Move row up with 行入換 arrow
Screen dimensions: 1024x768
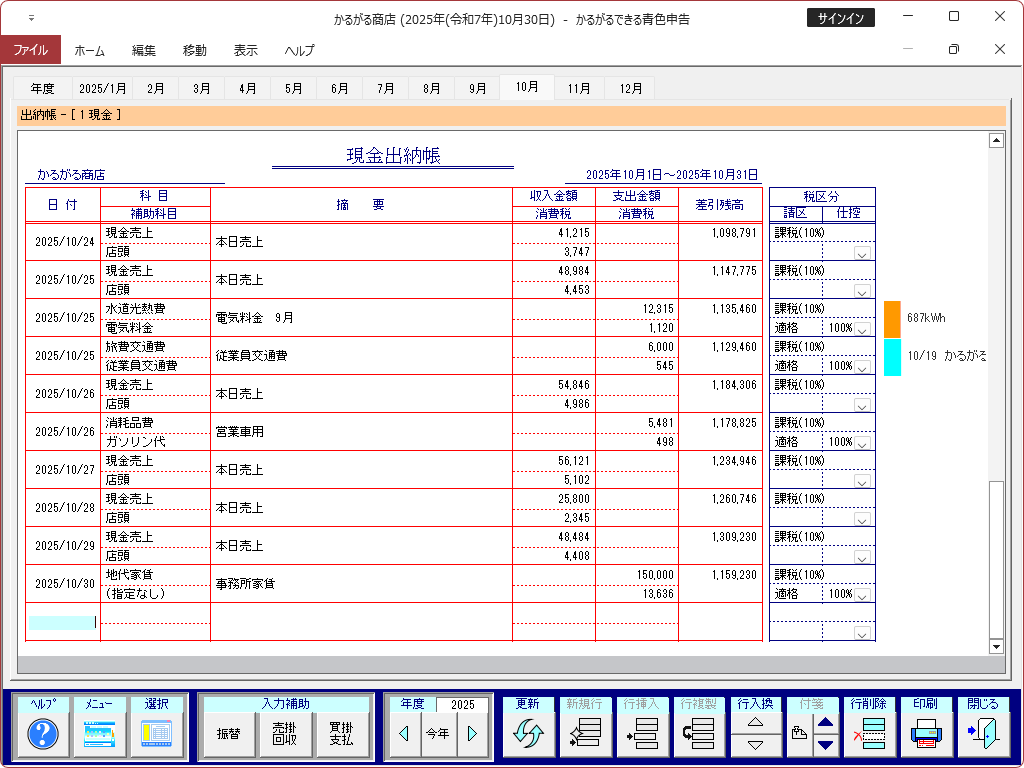coord(755,722)
